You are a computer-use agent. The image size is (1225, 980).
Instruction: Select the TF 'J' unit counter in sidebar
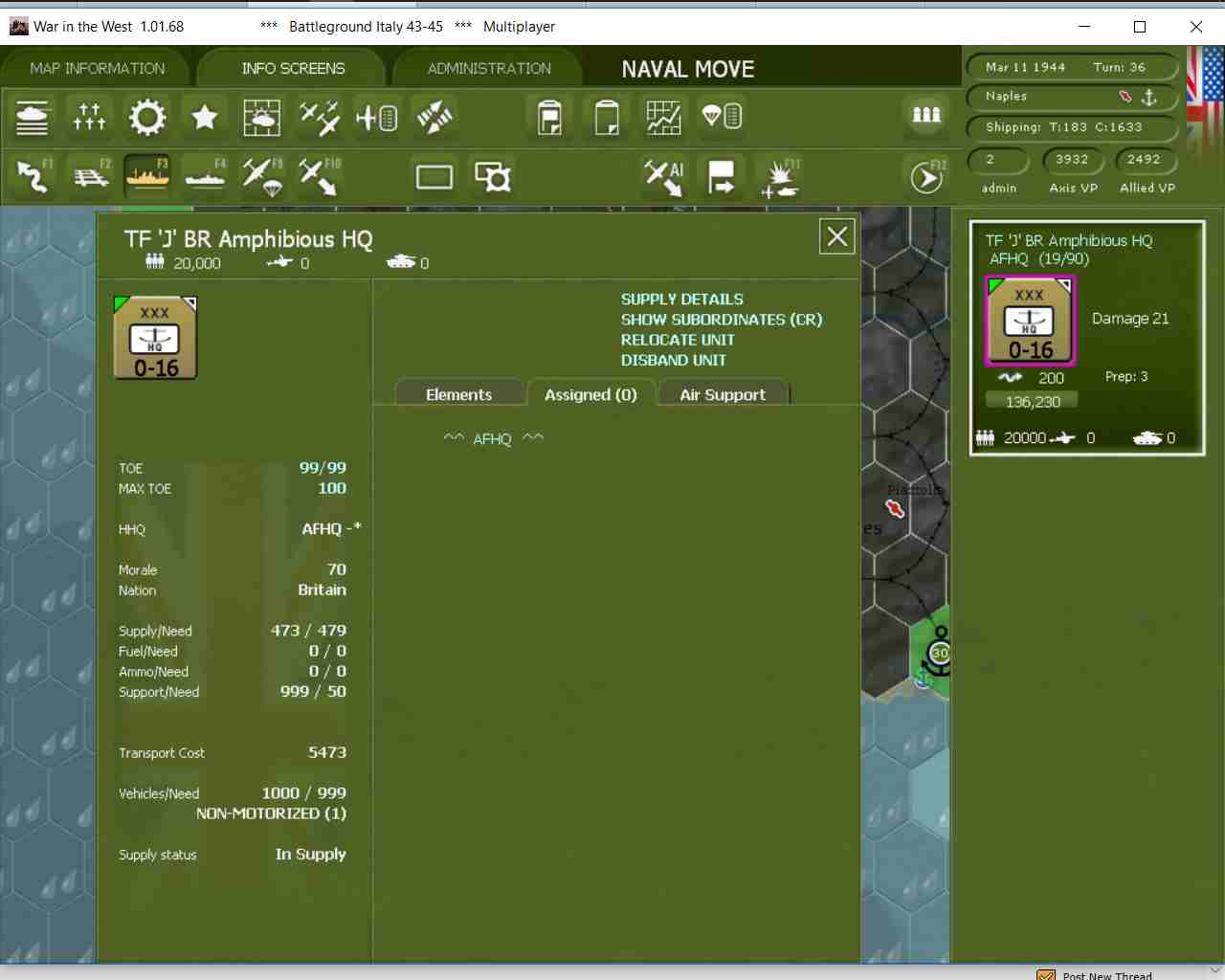(x=1031, y=322)
